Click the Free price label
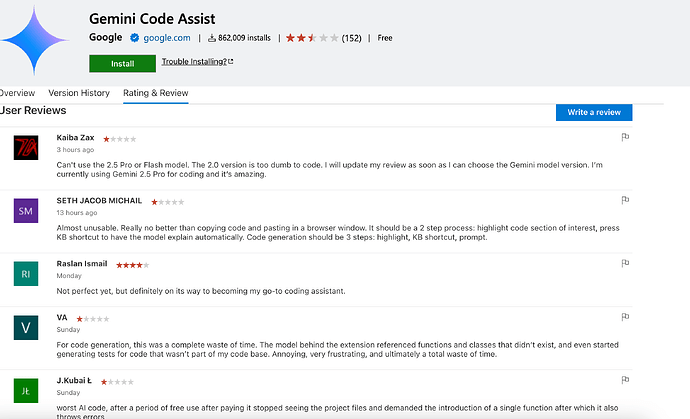Image resolution: width=690 pixels, height=419 pixels. click(385, 38)
